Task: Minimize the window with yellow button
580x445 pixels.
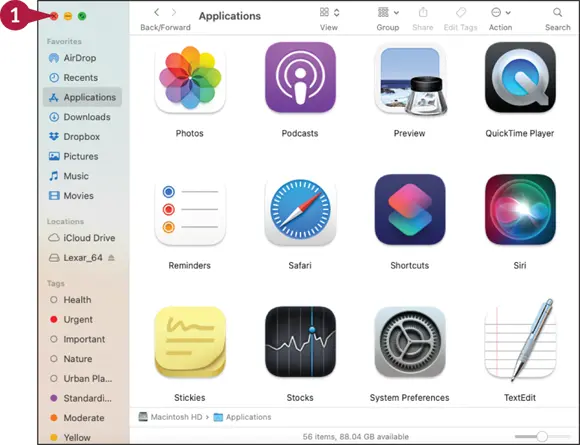Action: [68, 16]
